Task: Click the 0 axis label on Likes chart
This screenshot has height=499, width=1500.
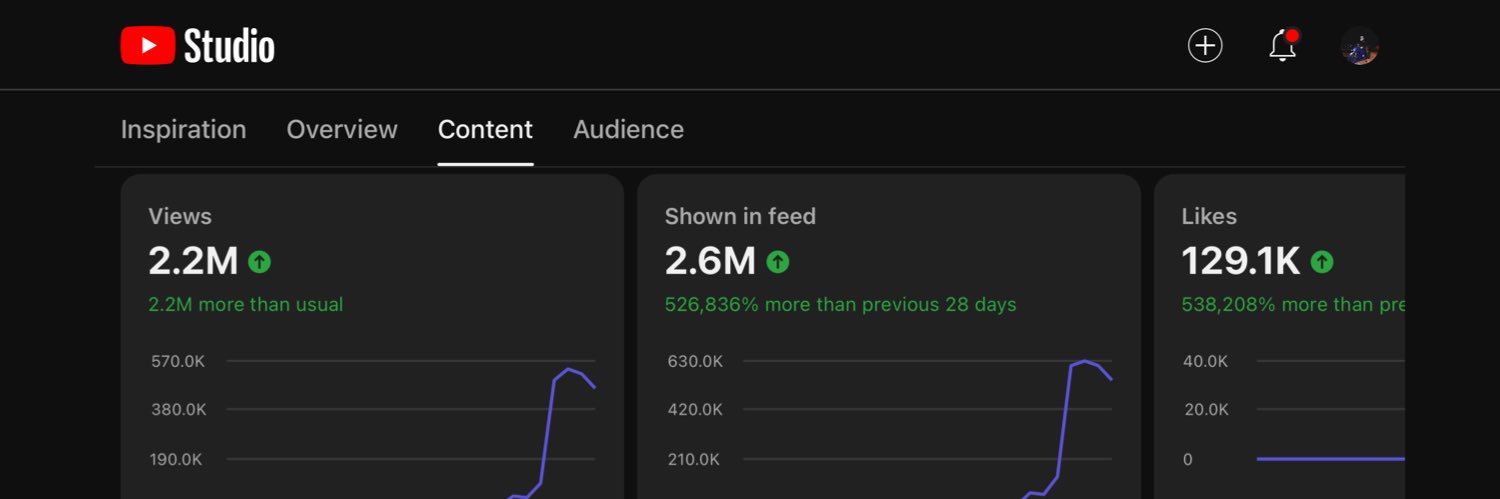Action: tap(1188, 460)
